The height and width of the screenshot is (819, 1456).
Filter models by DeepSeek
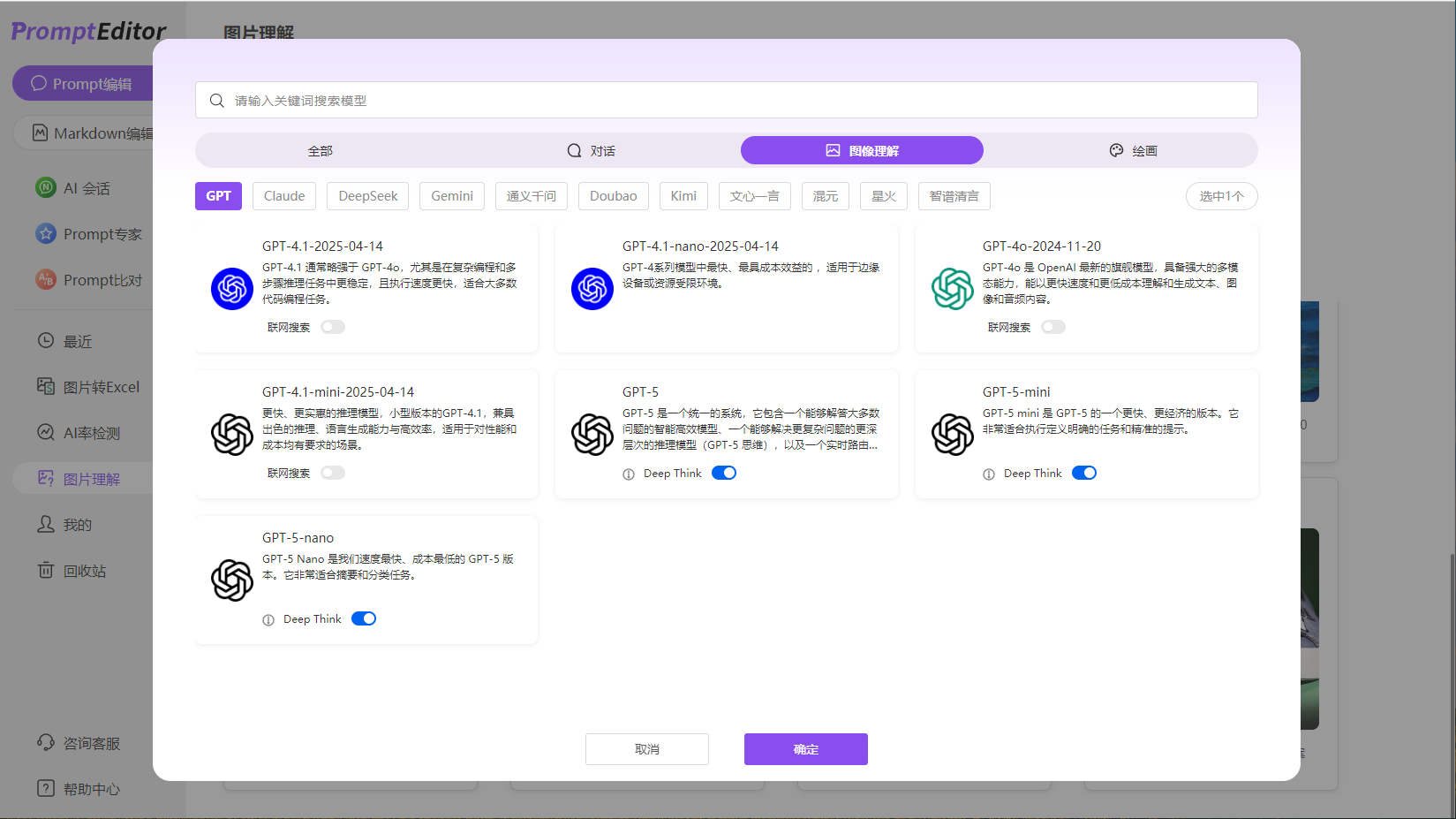(368, 196)
